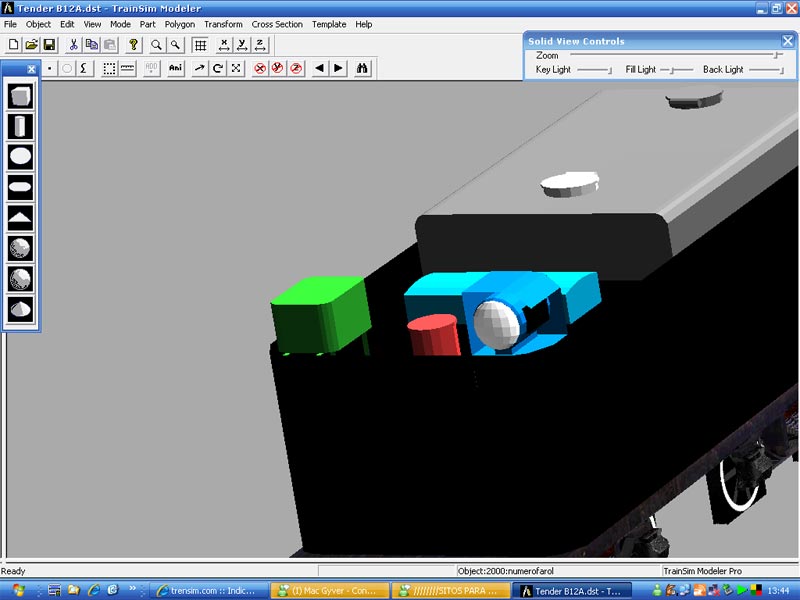
Task: Click the binoculars find icon
Action: [x=363, y=68]
